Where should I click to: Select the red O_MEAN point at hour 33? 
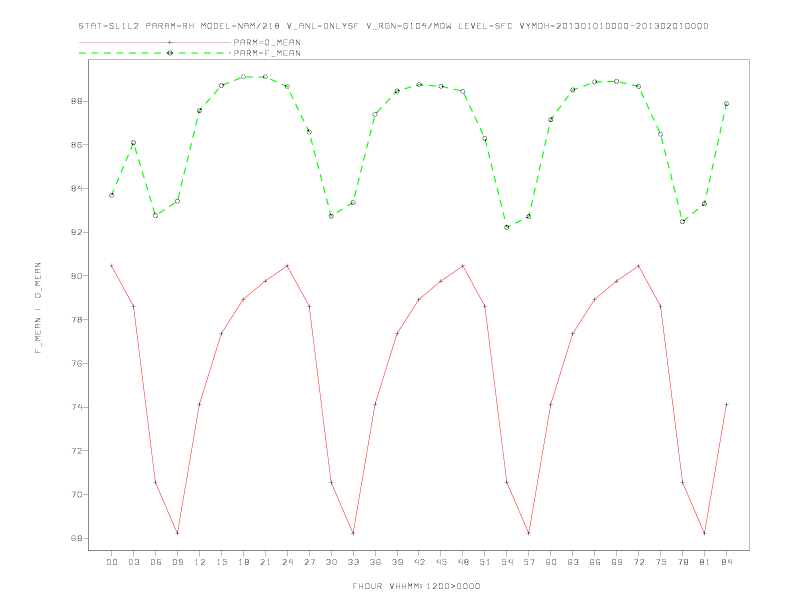click(x=353, y=533)
